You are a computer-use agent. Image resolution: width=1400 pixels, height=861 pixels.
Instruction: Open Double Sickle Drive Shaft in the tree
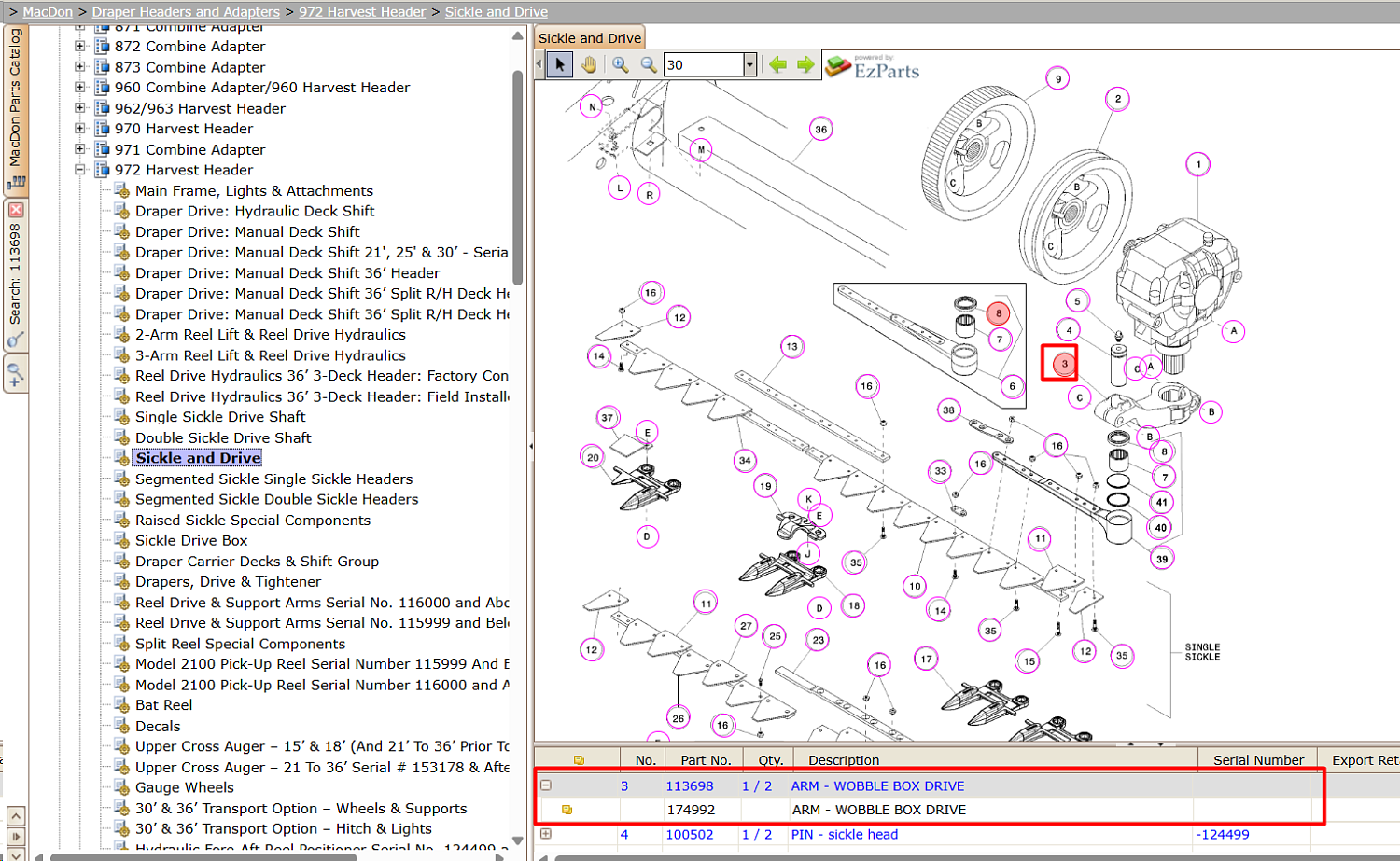point(223,438)
